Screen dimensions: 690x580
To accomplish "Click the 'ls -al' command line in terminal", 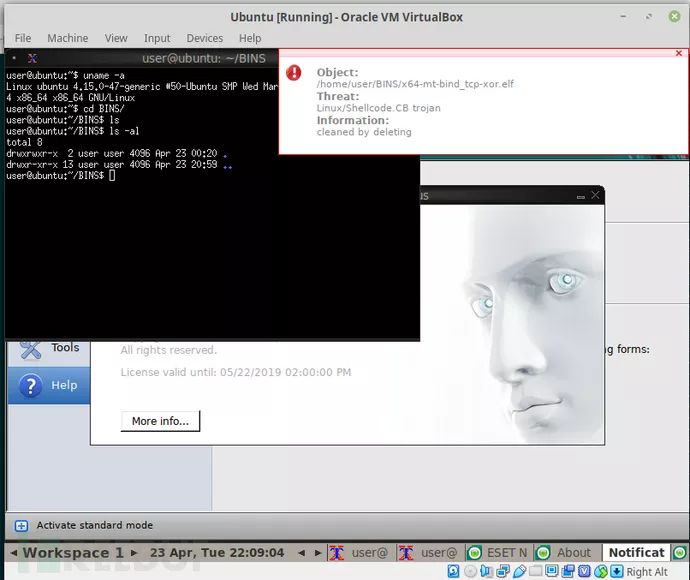I will pos(73,131).
